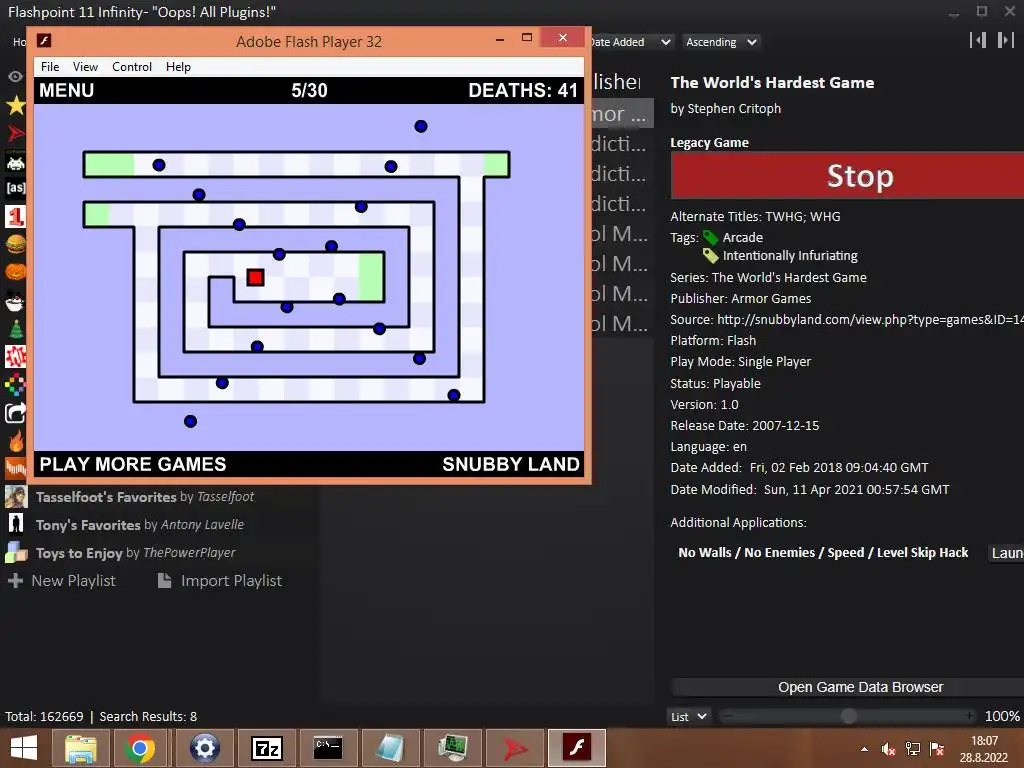The image size is (1024, 768).
Task: Open the Control menu in Flash Player
Action: 132,67
